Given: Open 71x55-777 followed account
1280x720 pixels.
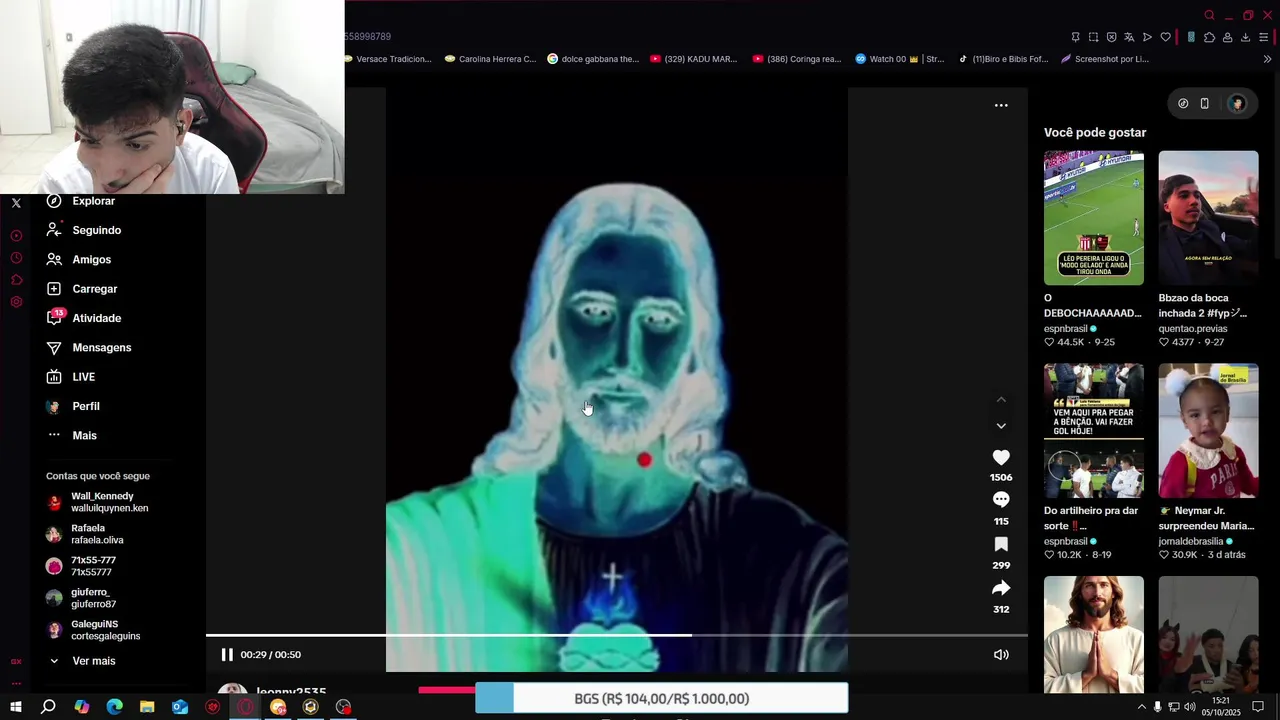Looking at the screenshot, I should point(82,566).
